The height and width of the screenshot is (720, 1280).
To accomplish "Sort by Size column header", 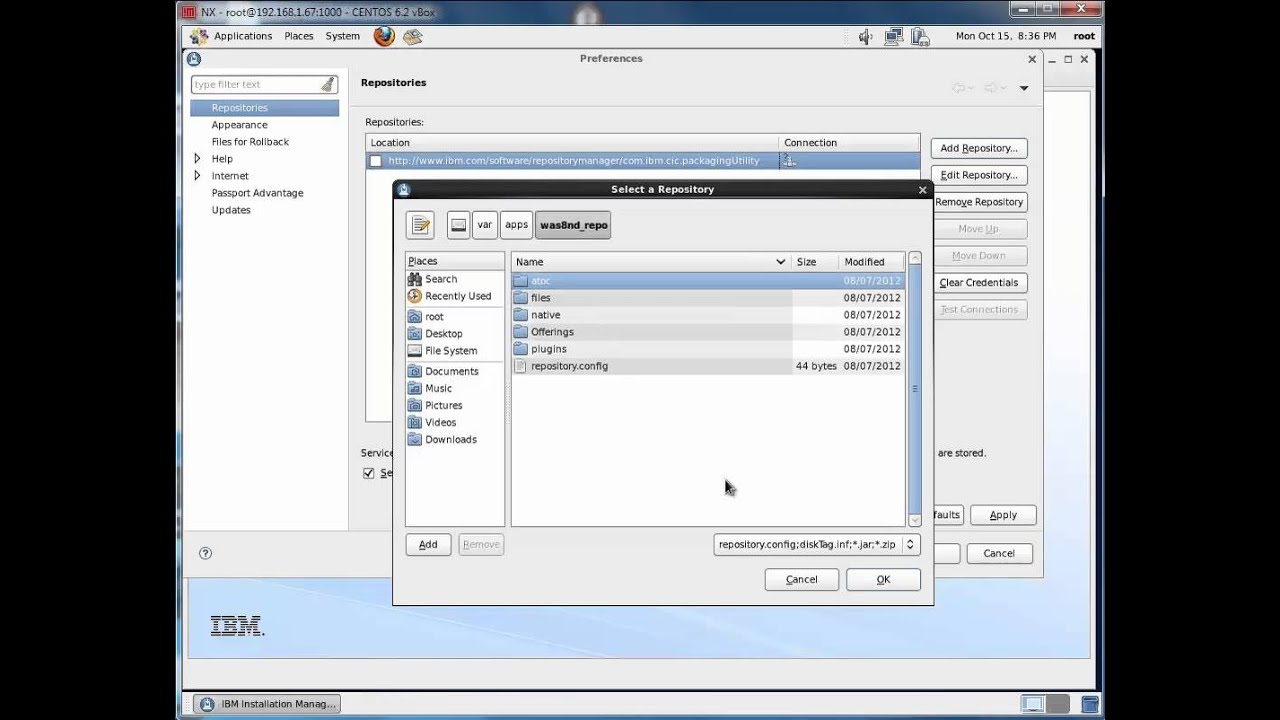I will pyautogui.click(x=815, y=262).
